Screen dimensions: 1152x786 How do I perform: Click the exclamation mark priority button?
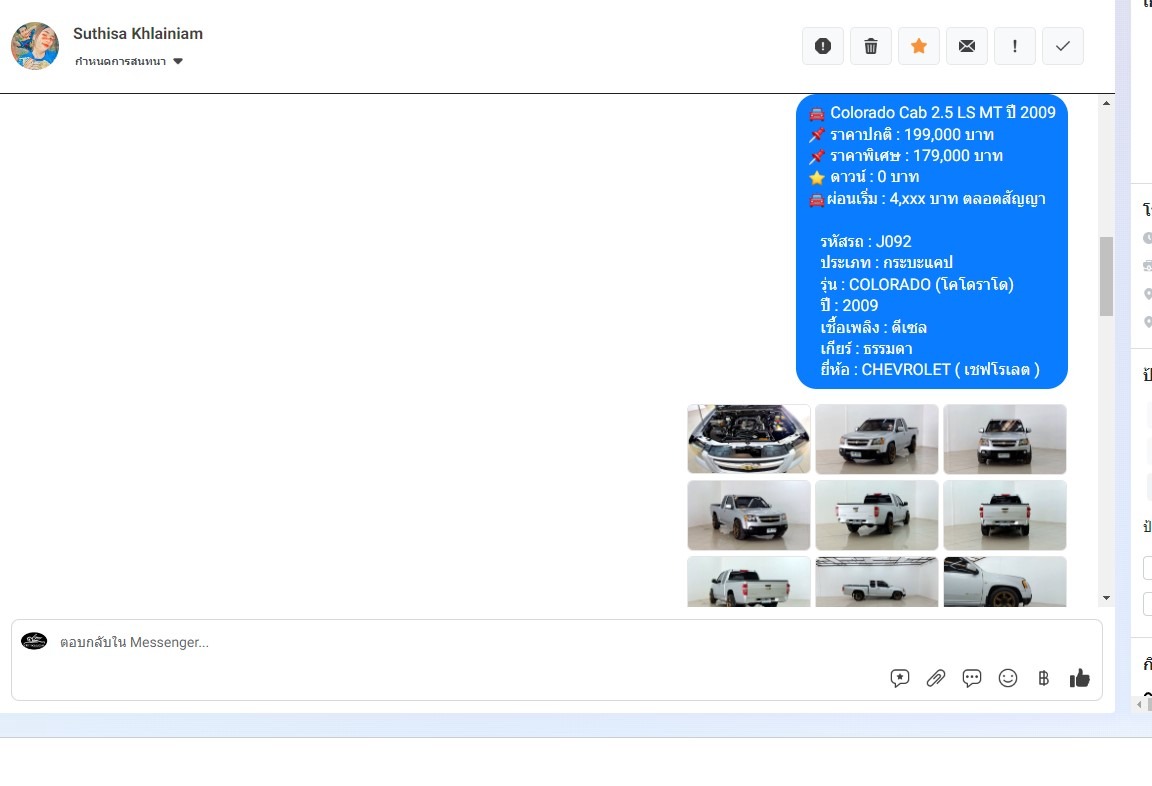pos(1015,46)
